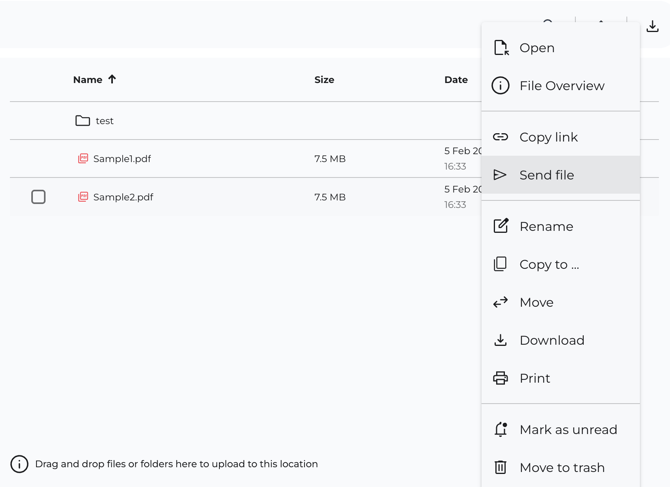
Task: Select File Overview in the context menu
Action: 561,86
